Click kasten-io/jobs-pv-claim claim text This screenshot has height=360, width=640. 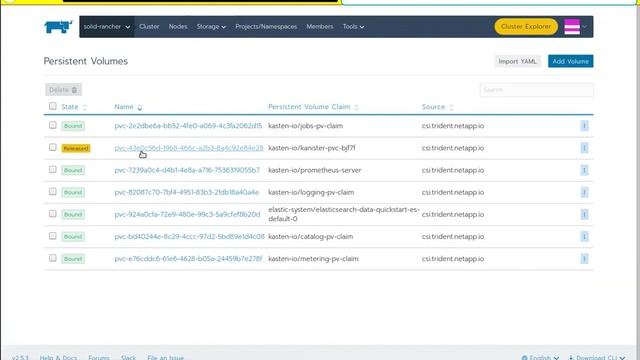[306, 126]
